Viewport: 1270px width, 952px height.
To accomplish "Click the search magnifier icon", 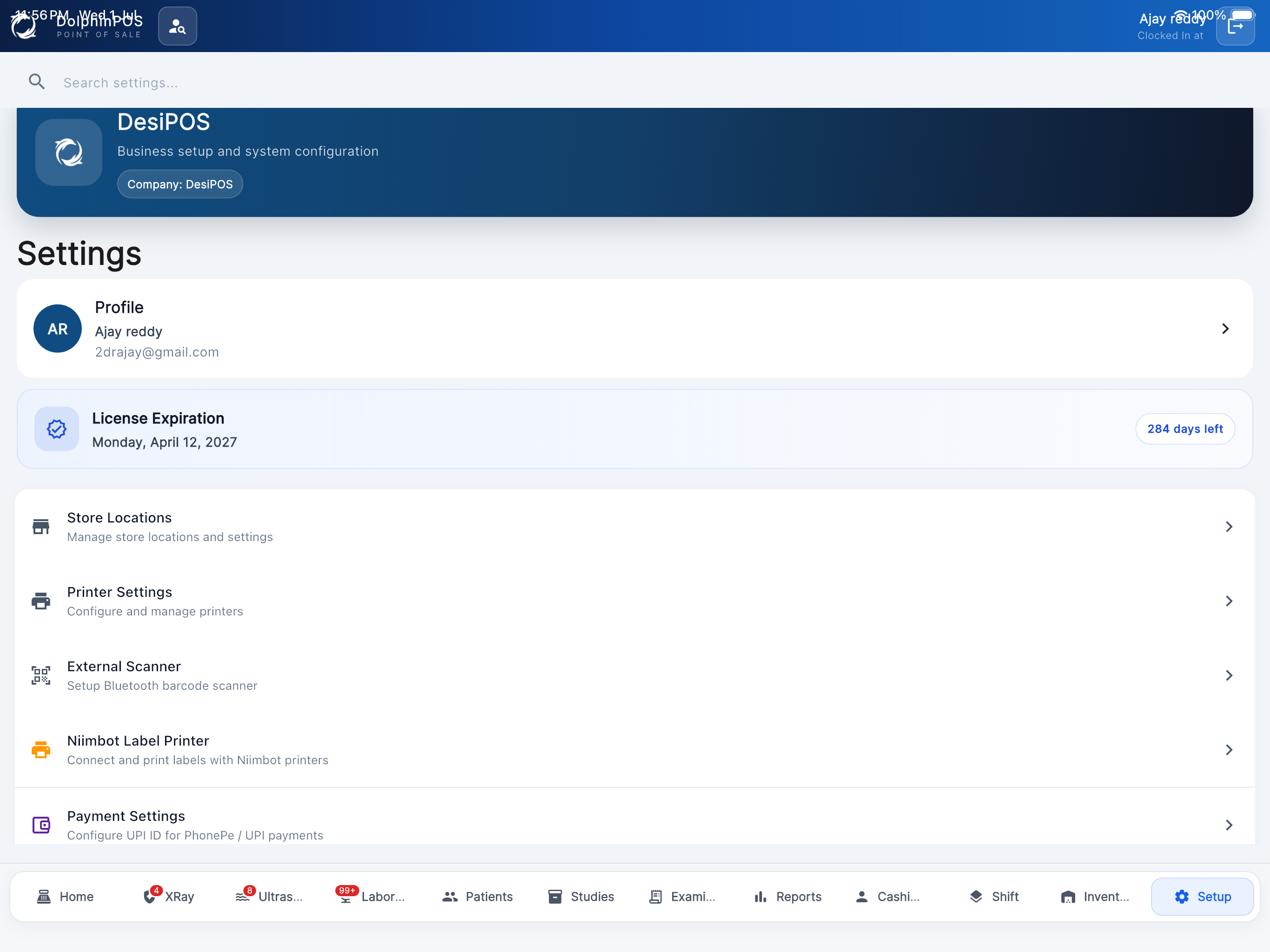I will coord(37,82).
